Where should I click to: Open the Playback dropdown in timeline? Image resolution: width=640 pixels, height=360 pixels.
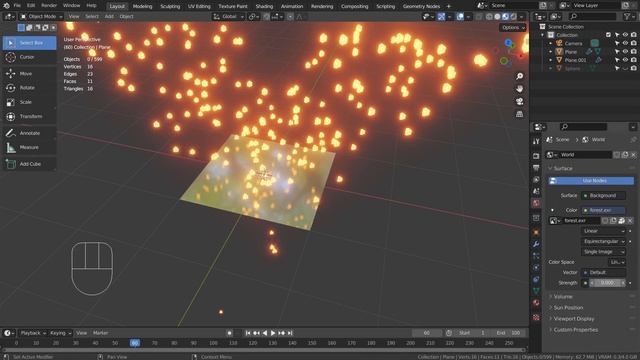tap(33, 333)
